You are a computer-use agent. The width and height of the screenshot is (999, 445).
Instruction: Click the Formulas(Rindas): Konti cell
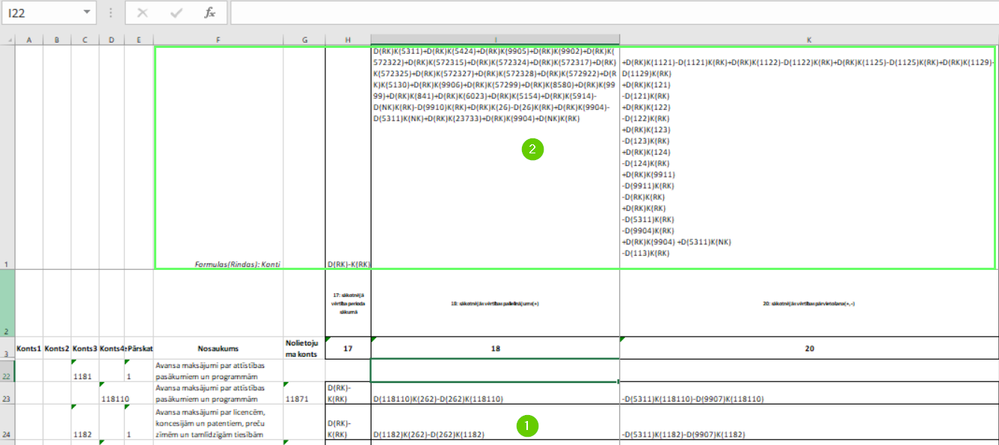[x=219, y=157]
